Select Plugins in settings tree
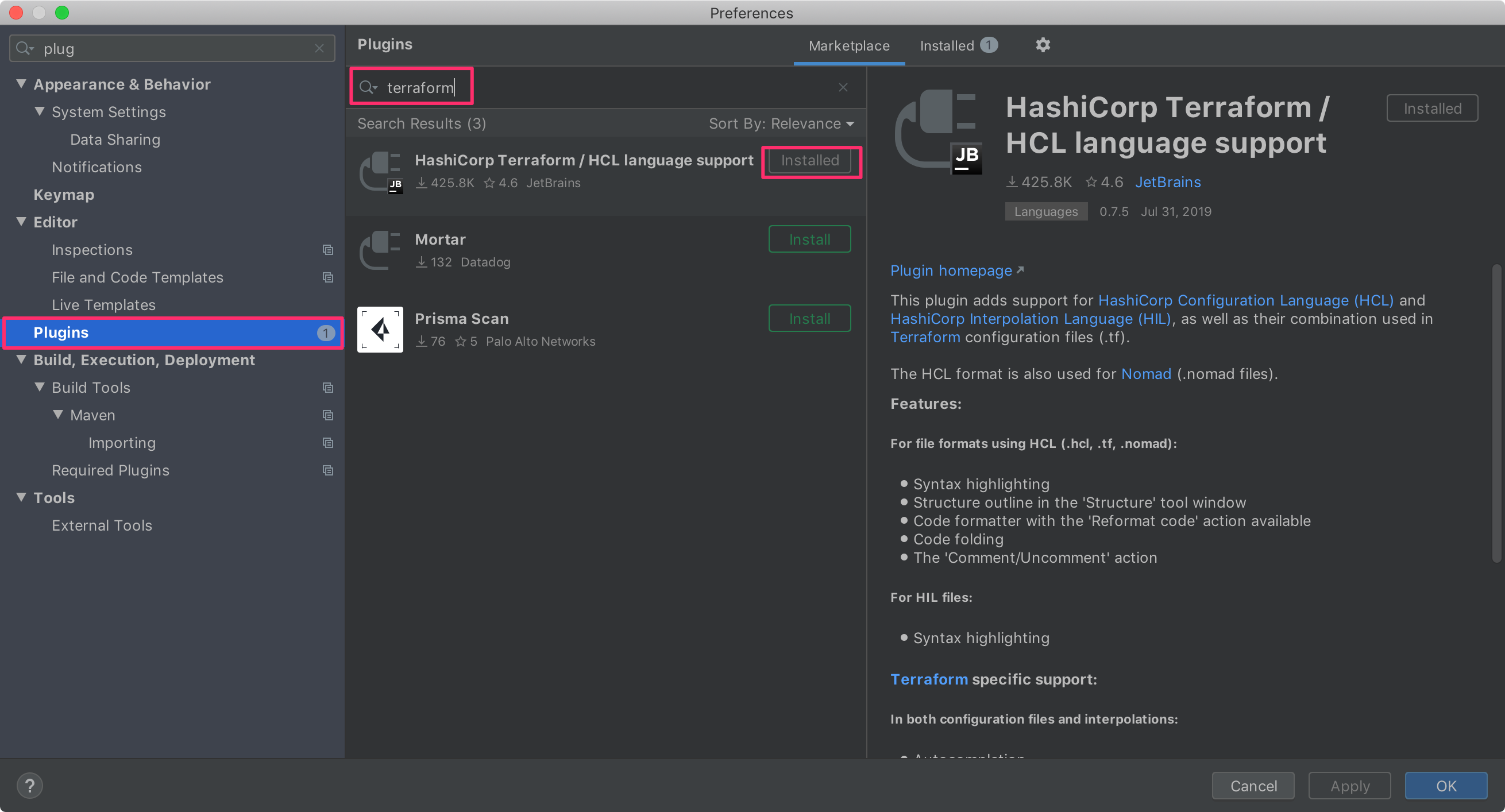 (x=173, y=333)
